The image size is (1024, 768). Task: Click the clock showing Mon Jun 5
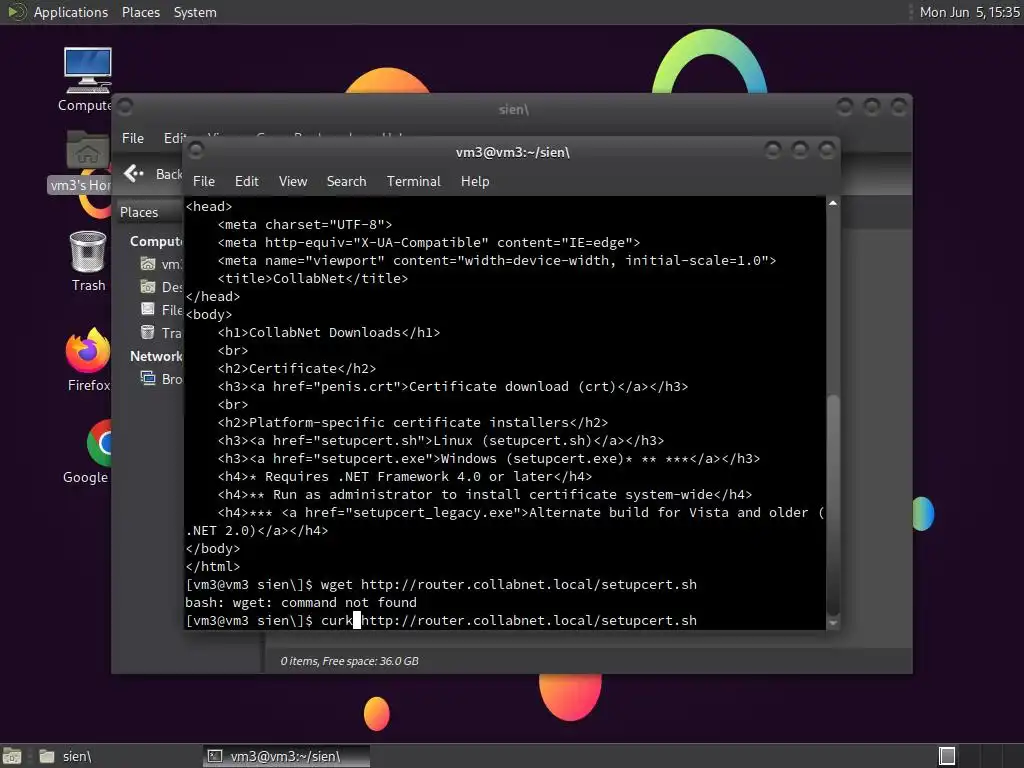coord(969,12)
